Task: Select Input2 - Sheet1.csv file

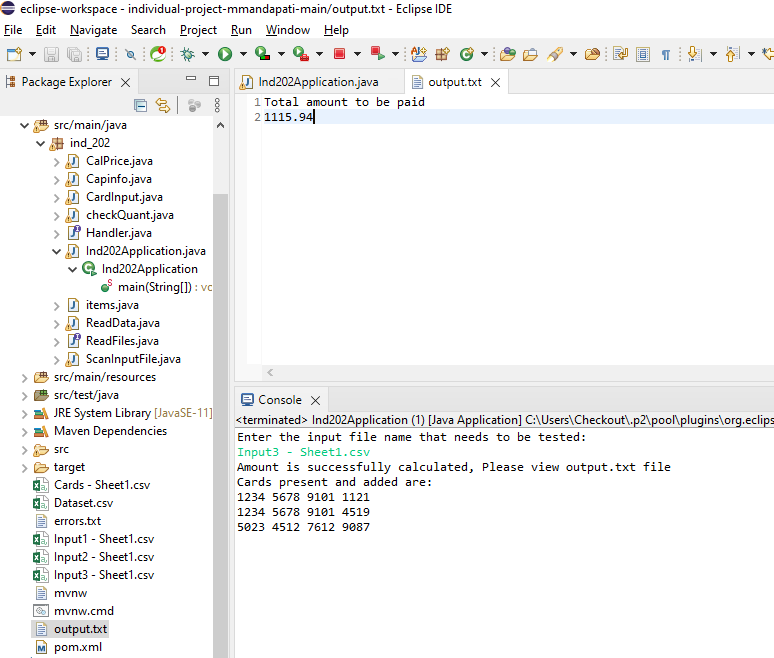Action: (104, 557)
